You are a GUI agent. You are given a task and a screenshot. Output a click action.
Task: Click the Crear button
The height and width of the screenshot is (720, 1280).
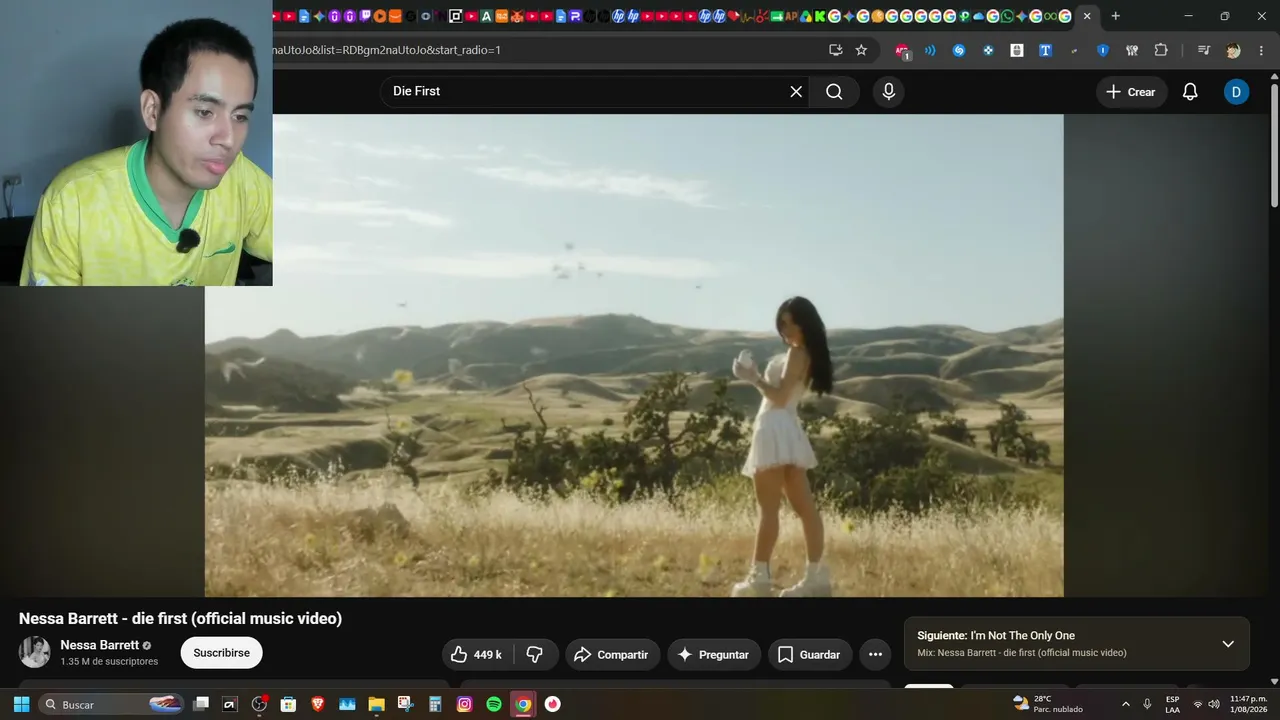point(1131,92)
